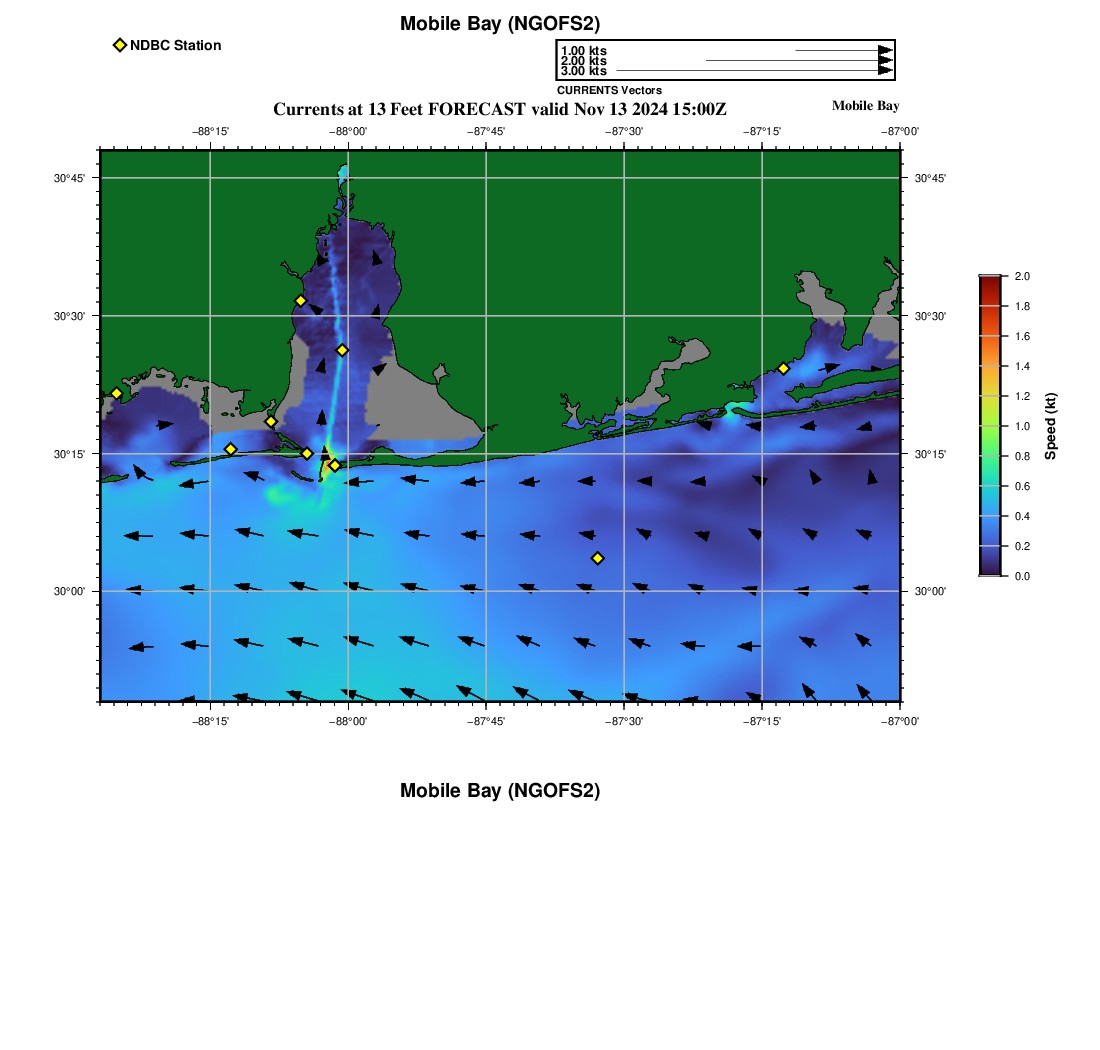
Task: Click the top Mobile Bay (NGOFS2) title
Action: tap(500, 24)
